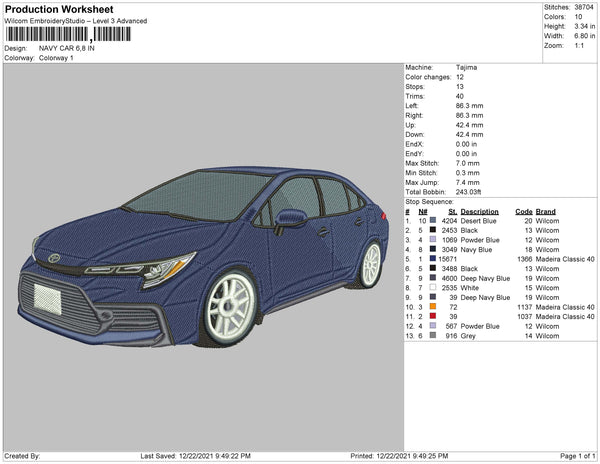This screenshot has width=600, height=464.
Task: Select the Deep Navy Blue swatch in row 7
Action: pos(431,278)
